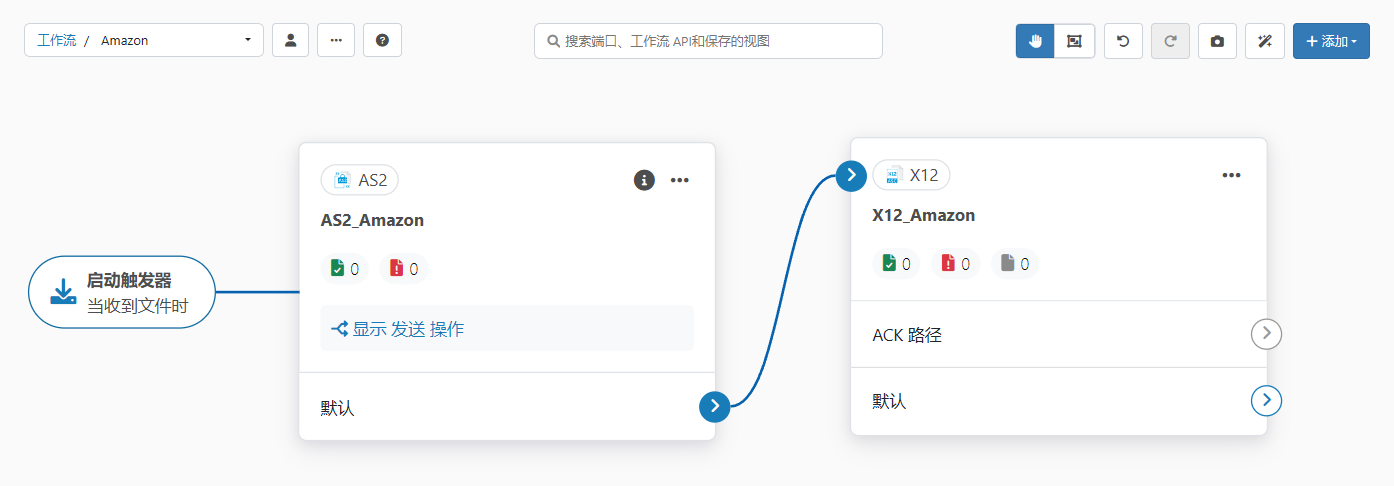This screenshot has height=486, width=1394.
Task: Click the user profile icon button
Action: pyautogui.click(x=290, y=41)
